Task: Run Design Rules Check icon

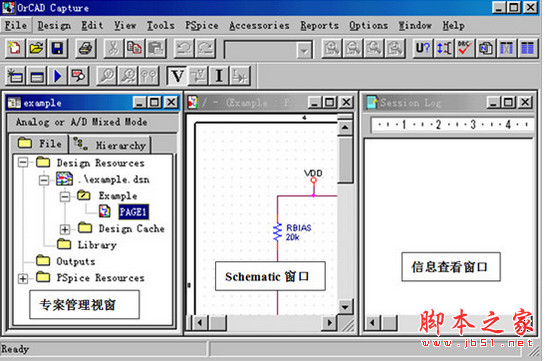Action: tap(465, 48)
